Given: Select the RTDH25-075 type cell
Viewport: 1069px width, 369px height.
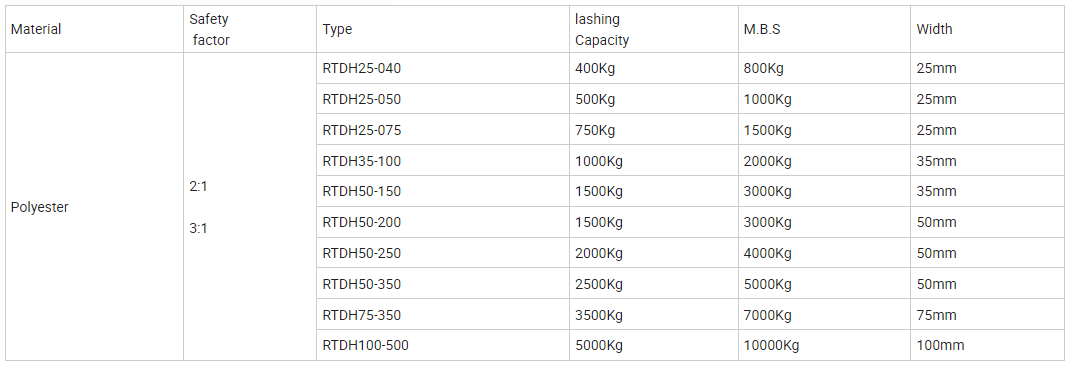Looking at the screenshot, I should coord(361,130).
